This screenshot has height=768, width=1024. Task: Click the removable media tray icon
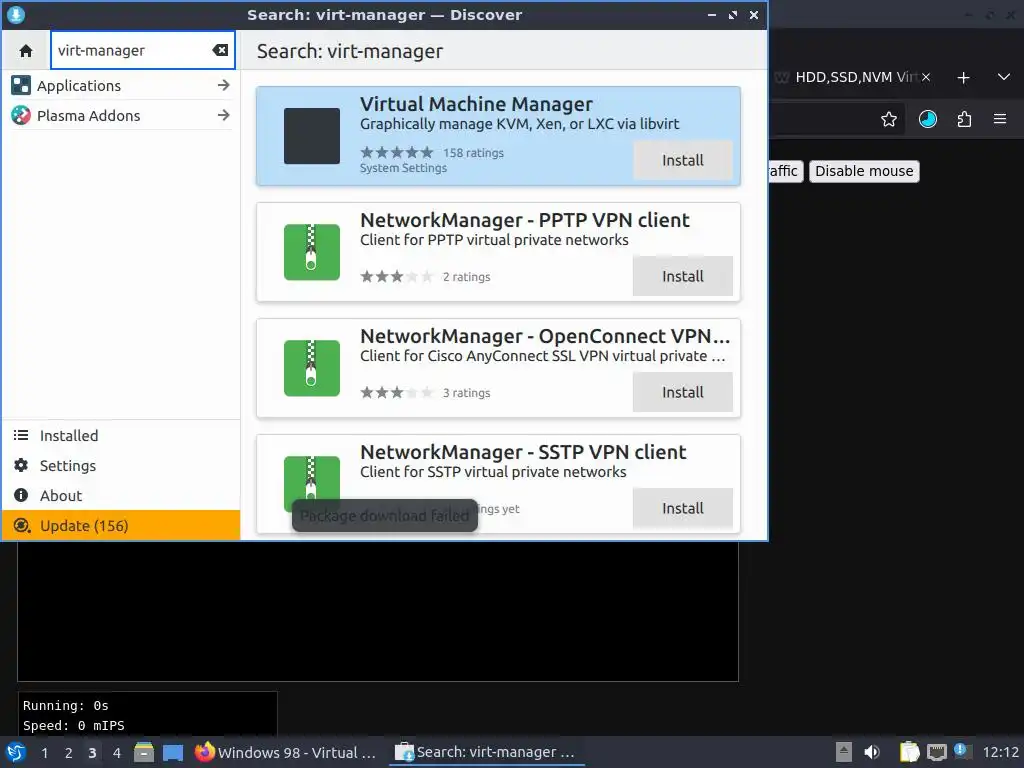coord(844,752)
